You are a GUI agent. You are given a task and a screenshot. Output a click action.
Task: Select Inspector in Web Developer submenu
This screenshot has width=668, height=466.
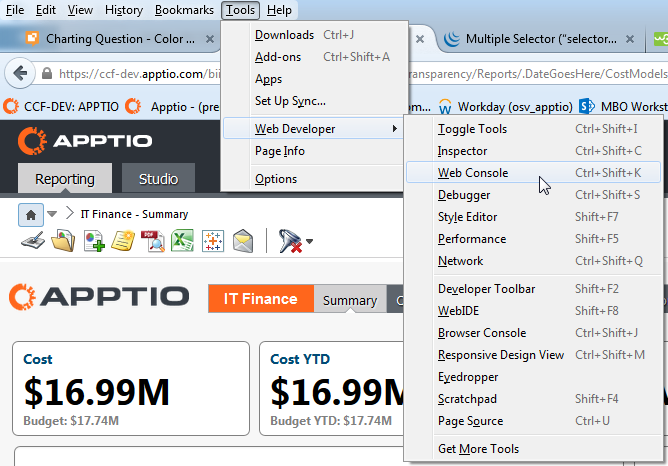click(x=533, y=151)
